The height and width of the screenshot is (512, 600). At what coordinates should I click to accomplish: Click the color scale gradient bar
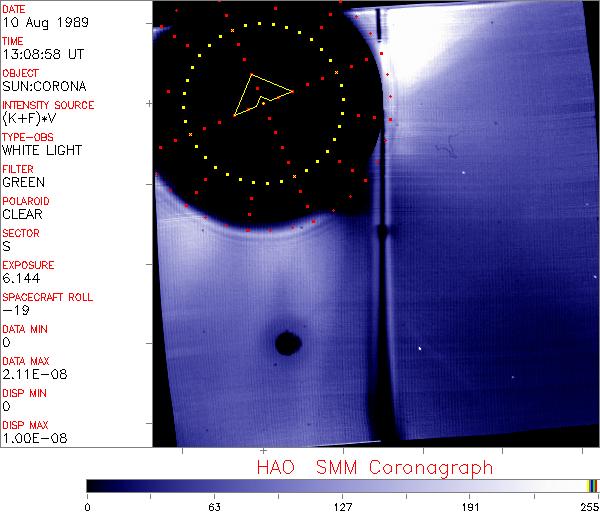[x=342, y=486]
